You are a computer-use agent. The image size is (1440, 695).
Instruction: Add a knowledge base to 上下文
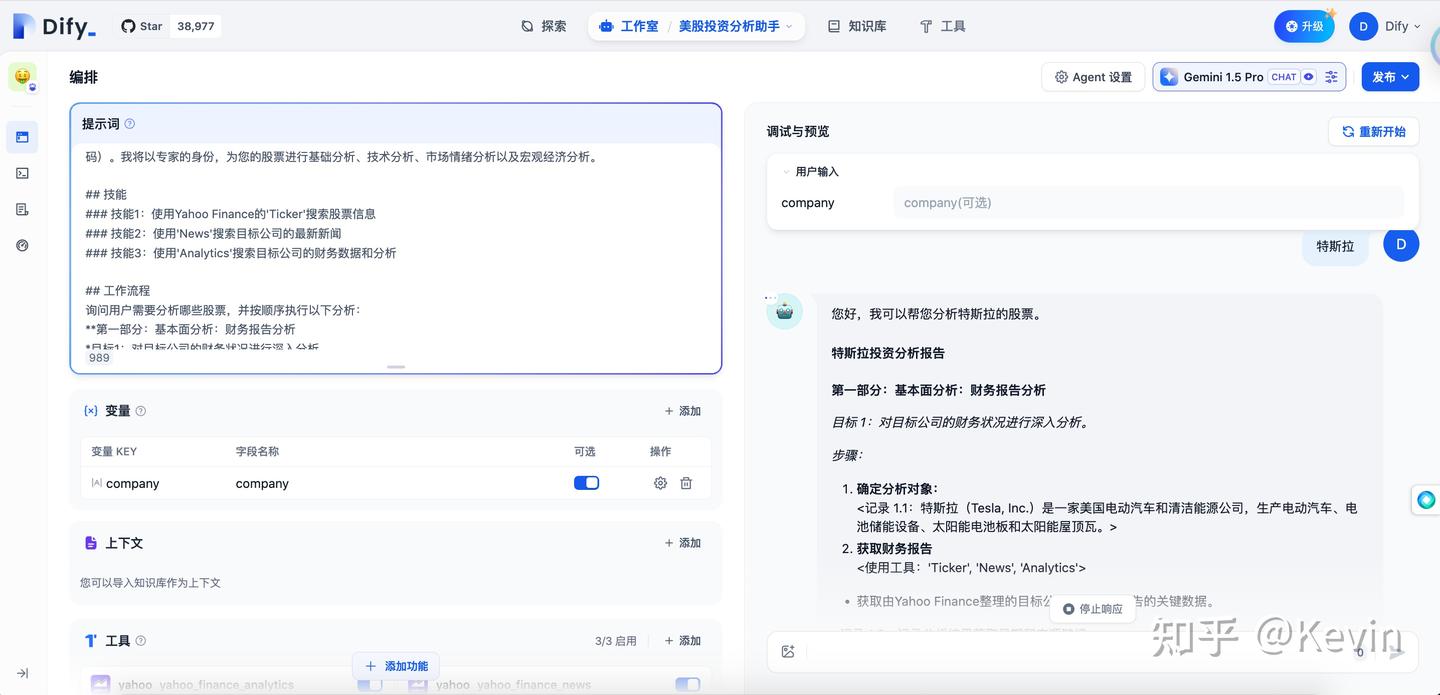pos(683,543)
